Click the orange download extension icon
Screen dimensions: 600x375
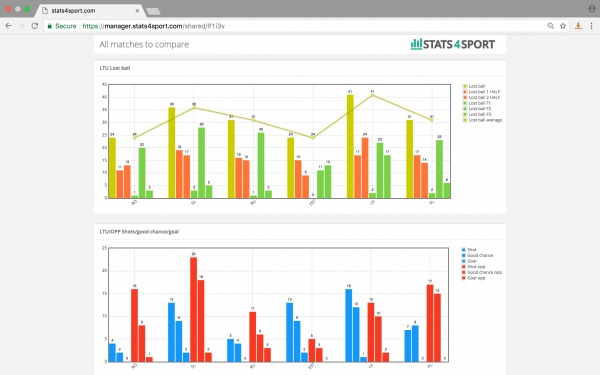[578, 26]
